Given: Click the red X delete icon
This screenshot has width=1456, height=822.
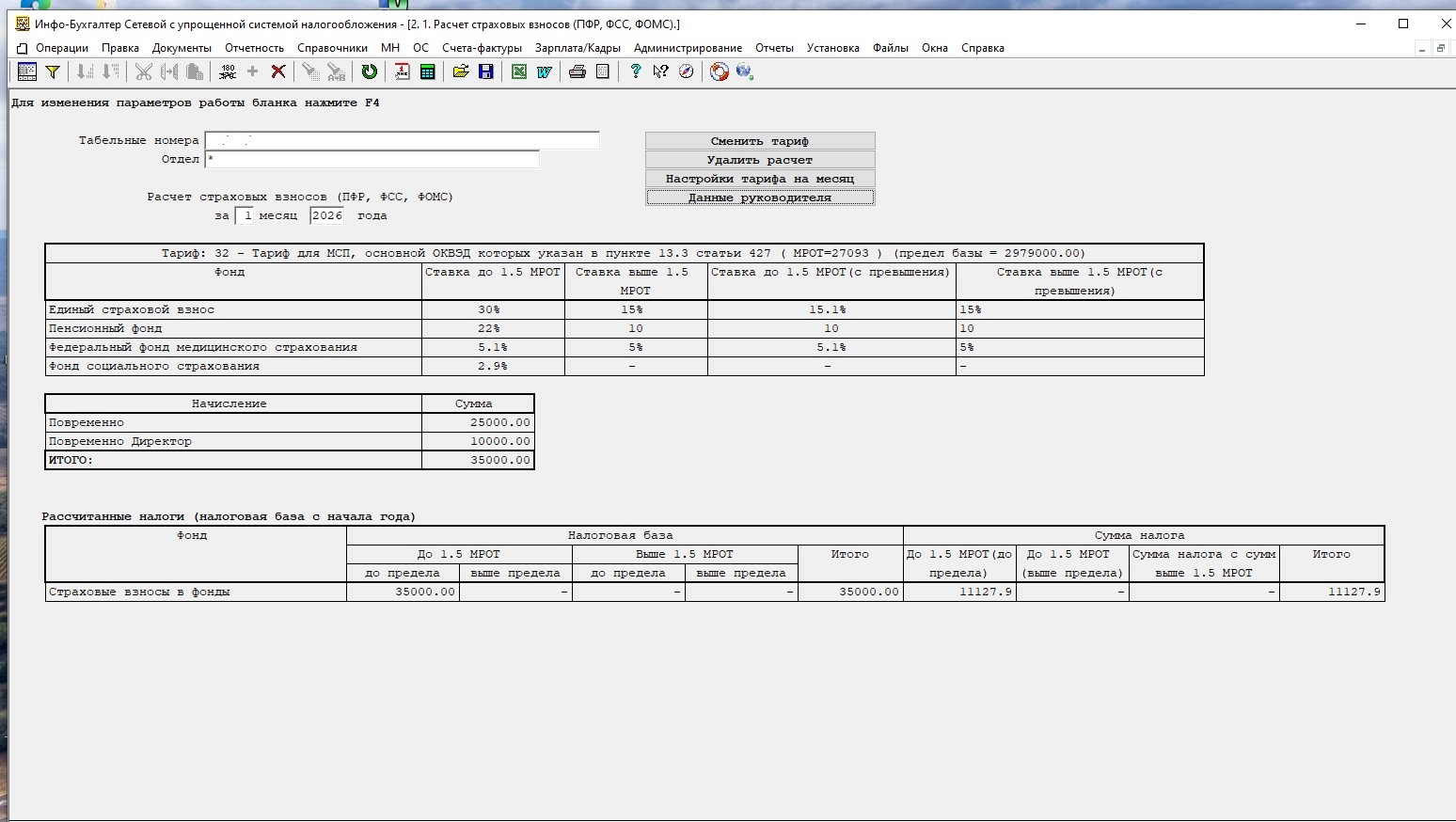Looking at the screenshot, I should [x=278, y=71].
